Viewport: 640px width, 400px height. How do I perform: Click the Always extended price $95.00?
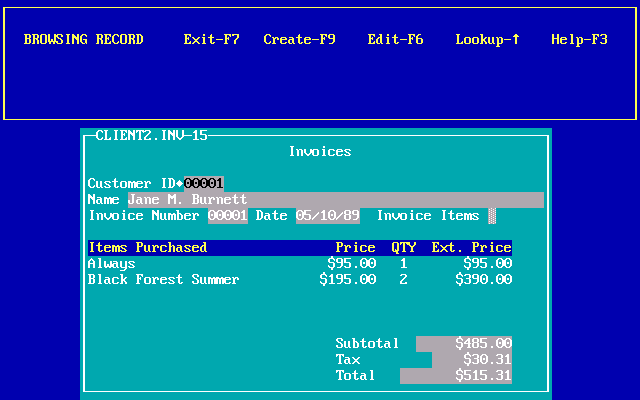pos(488,263)
